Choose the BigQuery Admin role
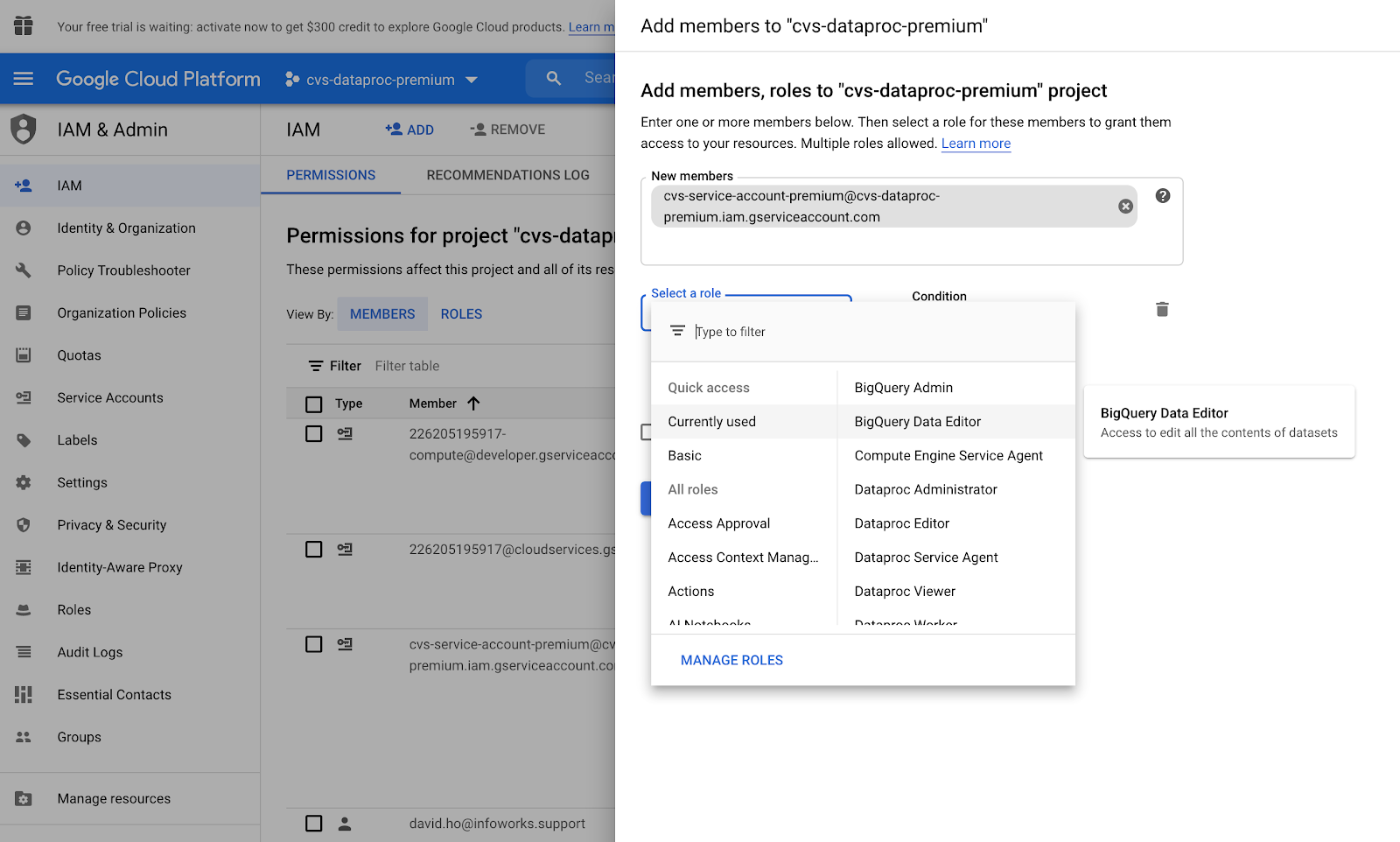 pyautogui.click(x=956, y=388)
